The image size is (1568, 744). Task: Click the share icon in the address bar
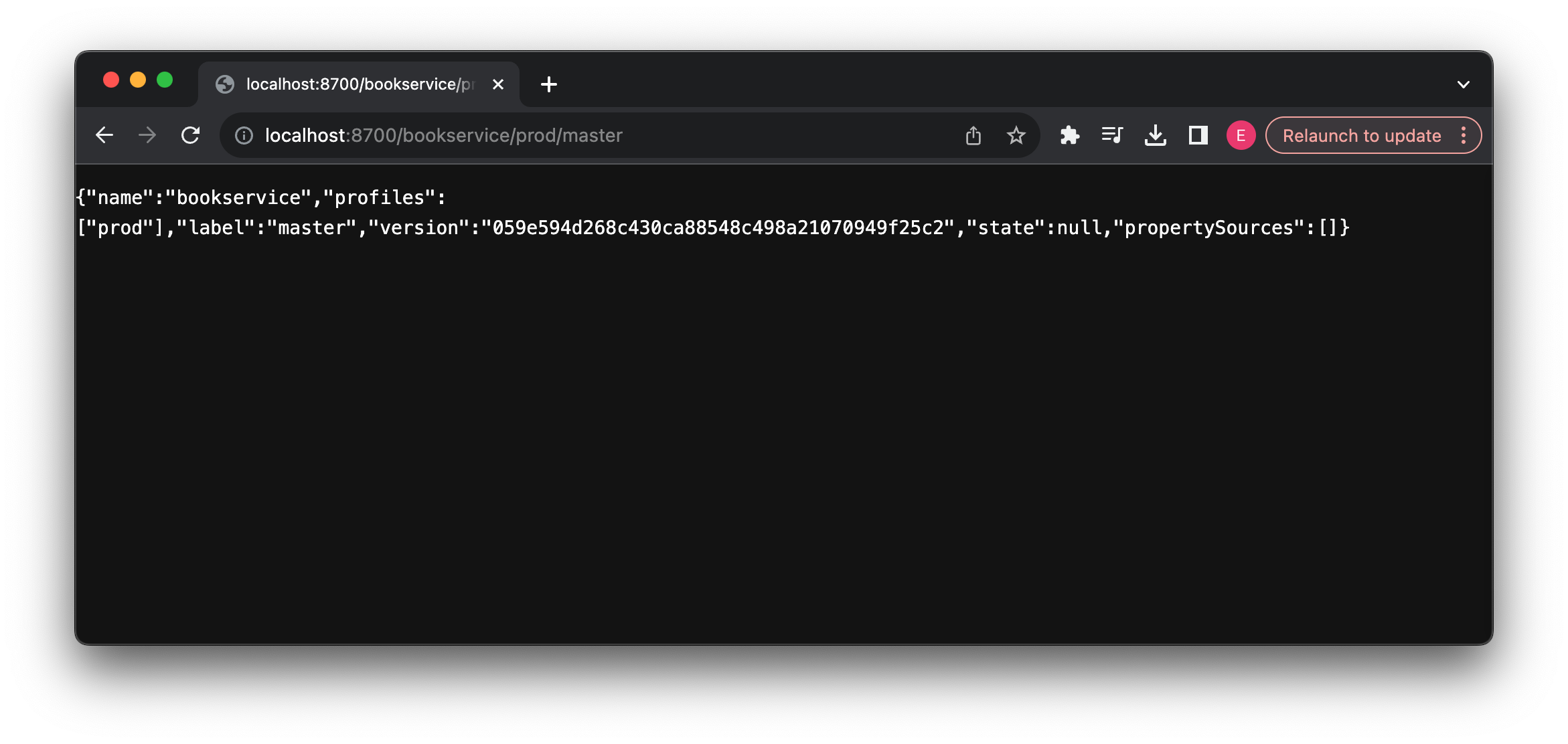tap(973, 134)
